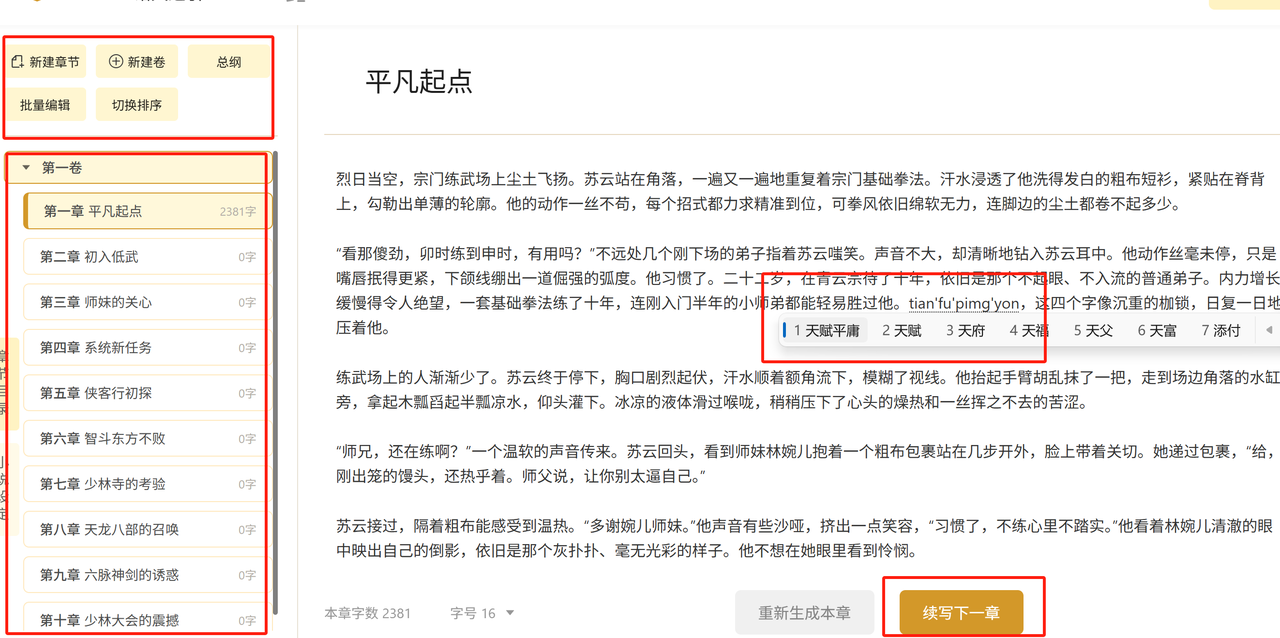The width and height of the screenshot is (1280, 638).
Task: Click 切换排序 to switch sort order
Action: pyautogui.click(x=137, y=105)
